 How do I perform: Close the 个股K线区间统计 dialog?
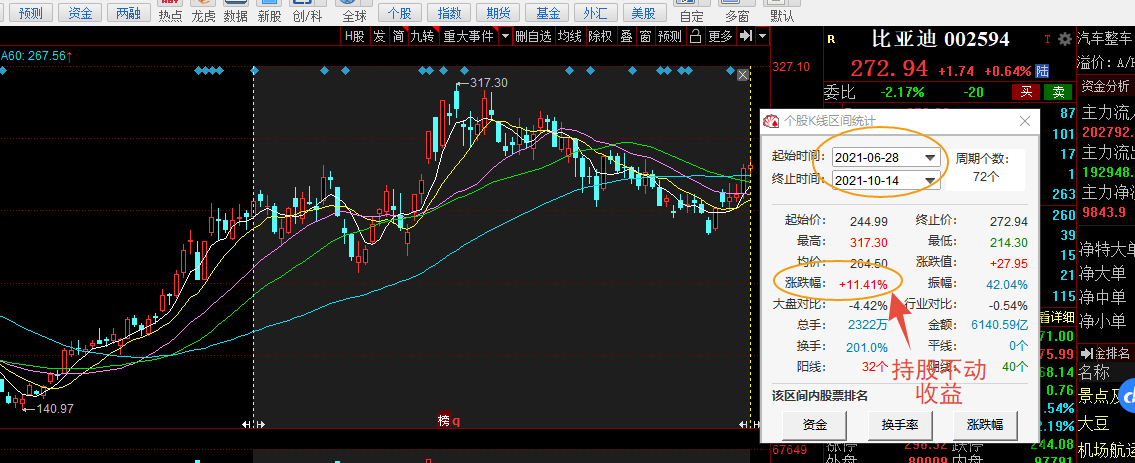(1025, 121)
